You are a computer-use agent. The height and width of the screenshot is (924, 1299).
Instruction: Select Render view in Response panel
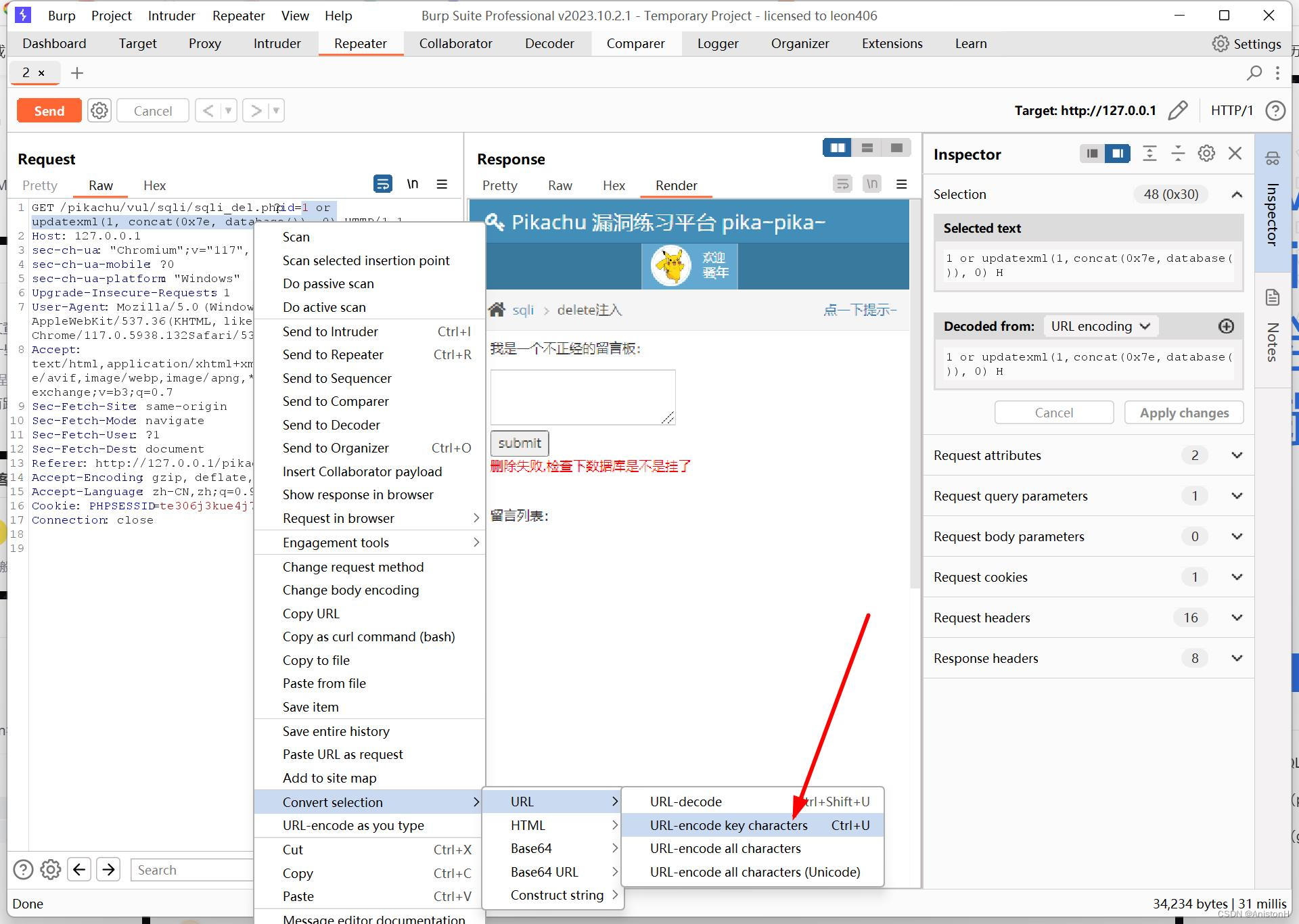[x=676, y=185]
